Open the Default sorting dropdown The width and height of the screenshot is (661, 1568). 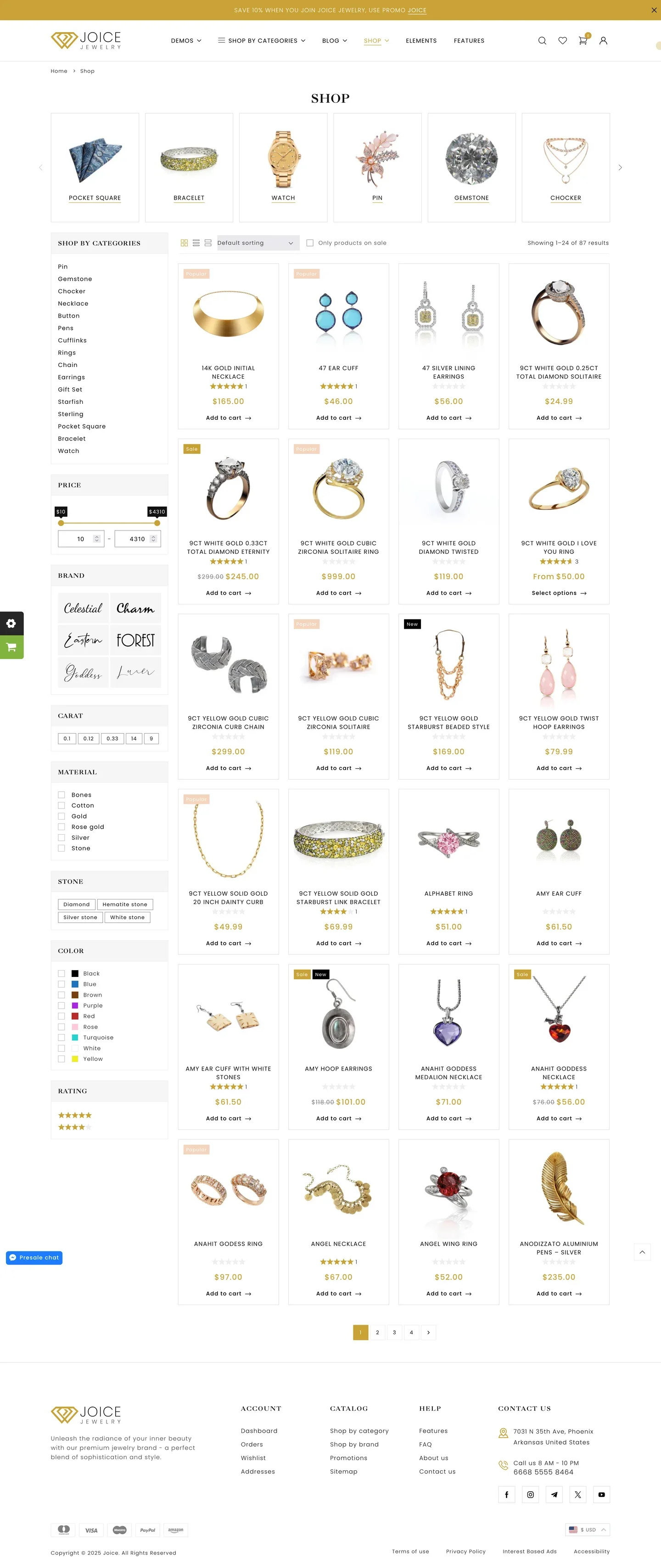(258, 243)
